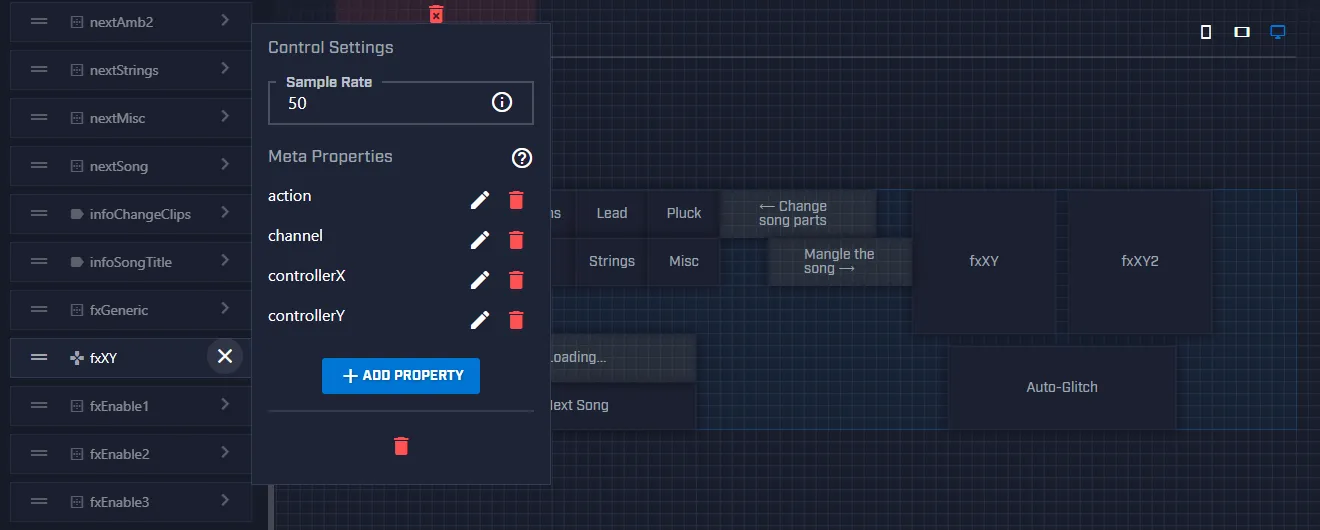This screenshot has height=530, width=1320.
Task: Click Sample Rate info icon
Action: coord(502,102)
